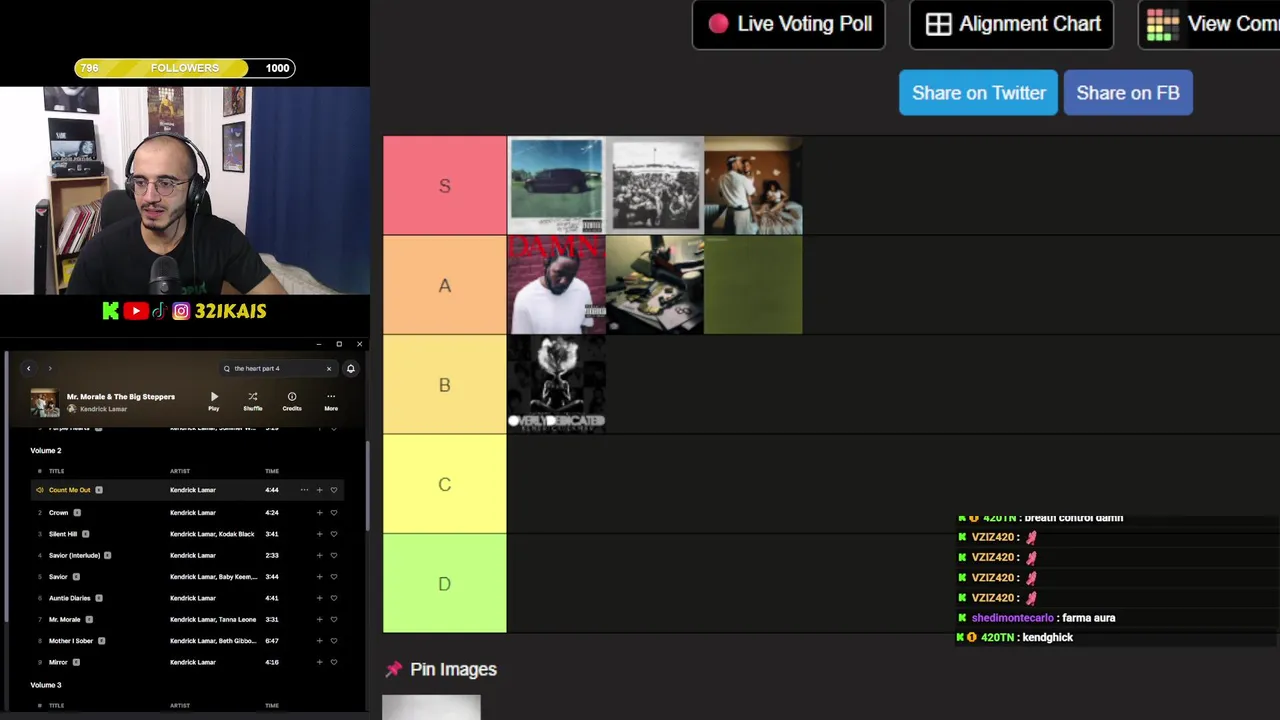
Task: Click the Volume 3 section heading
Action: [x=46, y=685]
